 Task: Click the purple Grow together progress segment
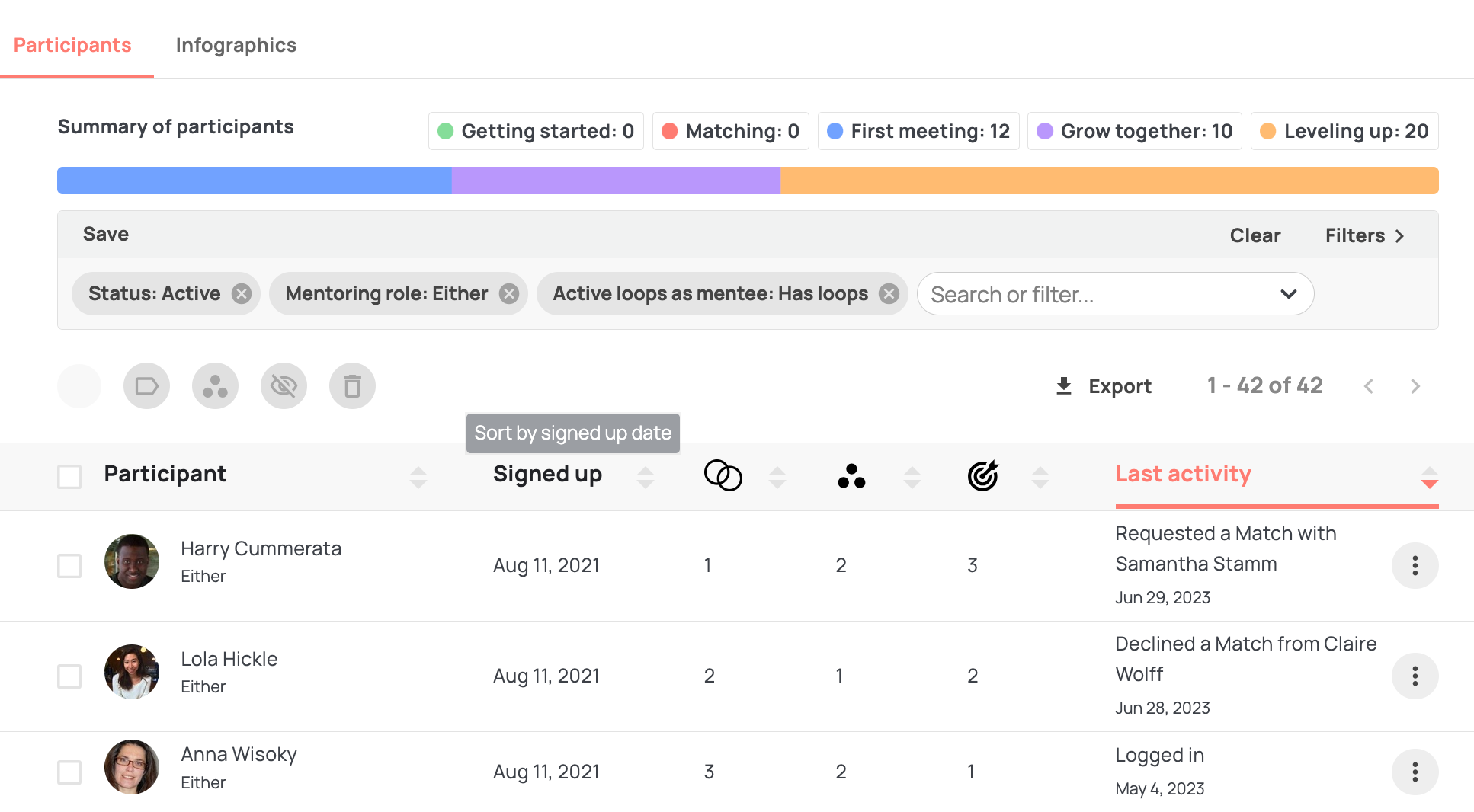coord(616,181)
